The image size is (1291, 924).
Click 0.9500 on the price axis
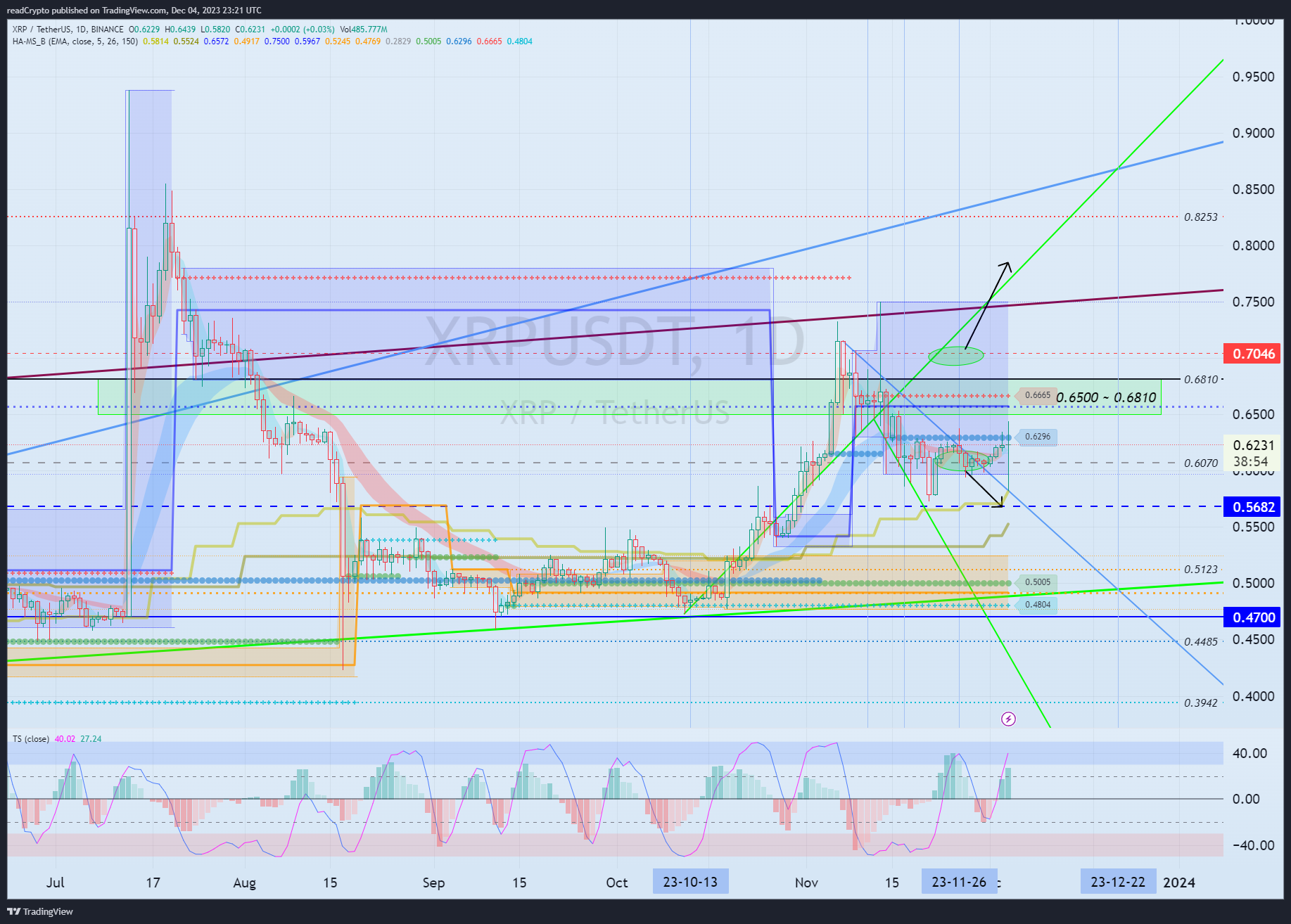[1253, 77]
